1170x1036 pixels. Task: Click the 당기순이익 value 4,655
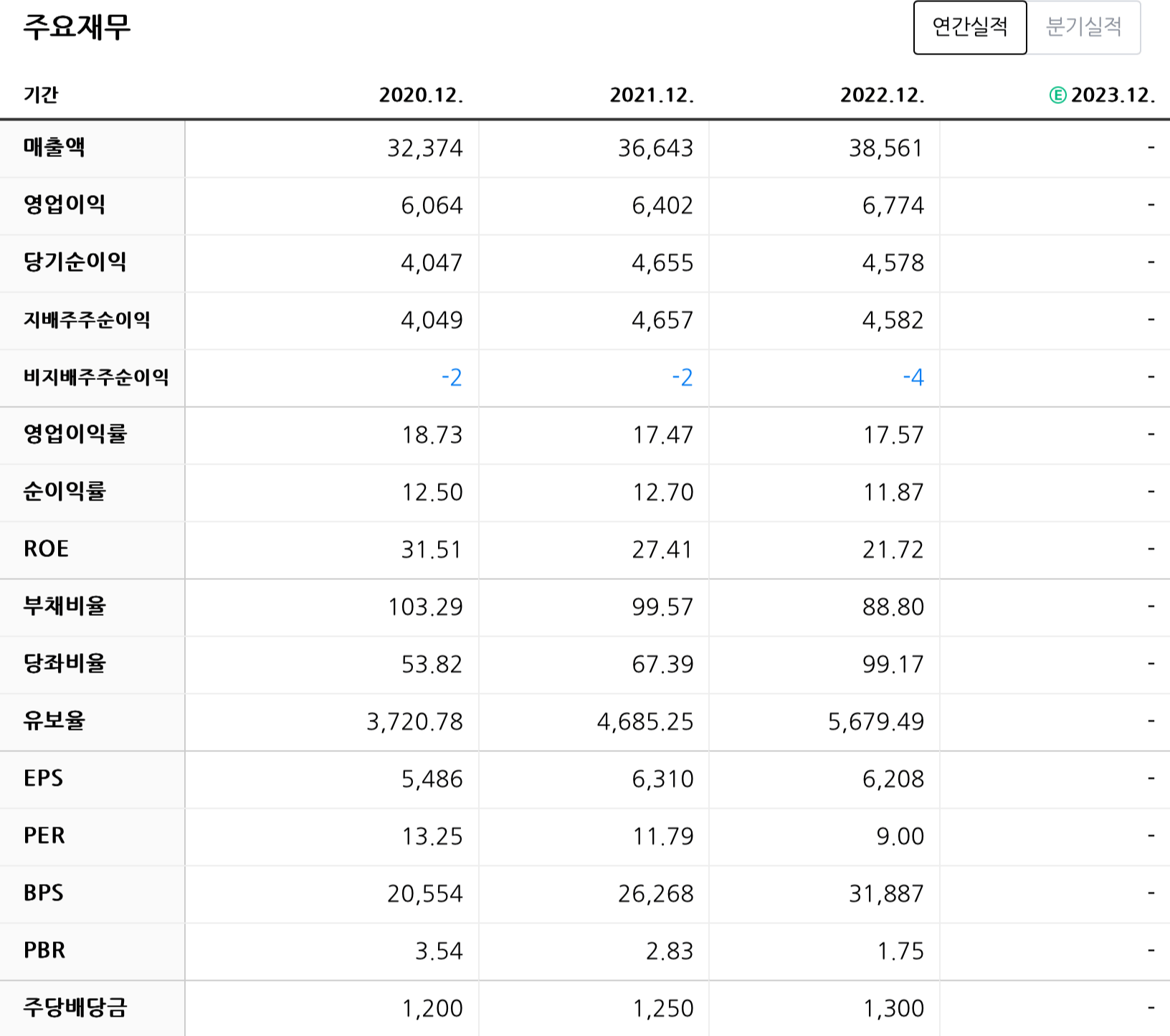(x=663, y=263)
